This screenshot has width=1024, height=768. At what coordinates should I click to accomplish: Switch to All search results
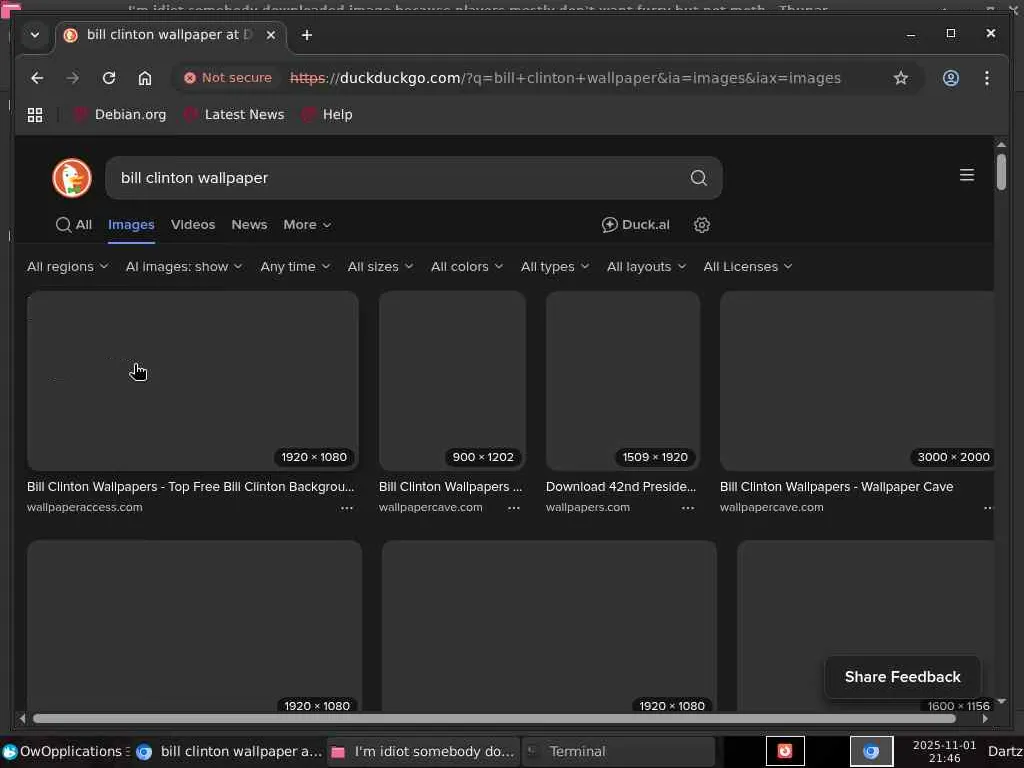click(74, 225)
